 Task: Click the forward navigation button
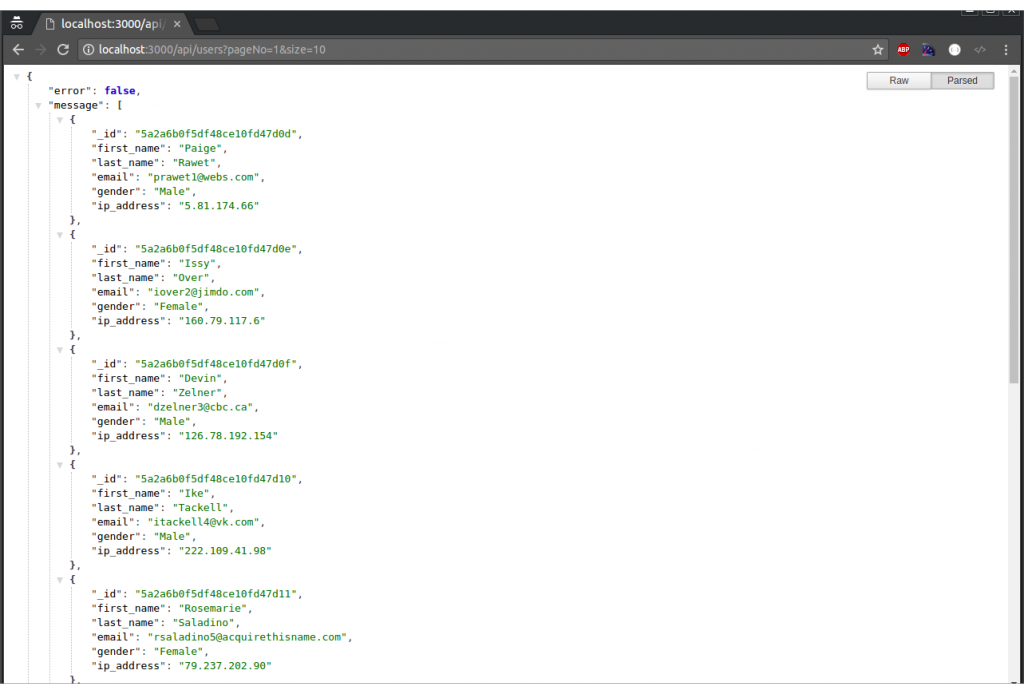40,48
